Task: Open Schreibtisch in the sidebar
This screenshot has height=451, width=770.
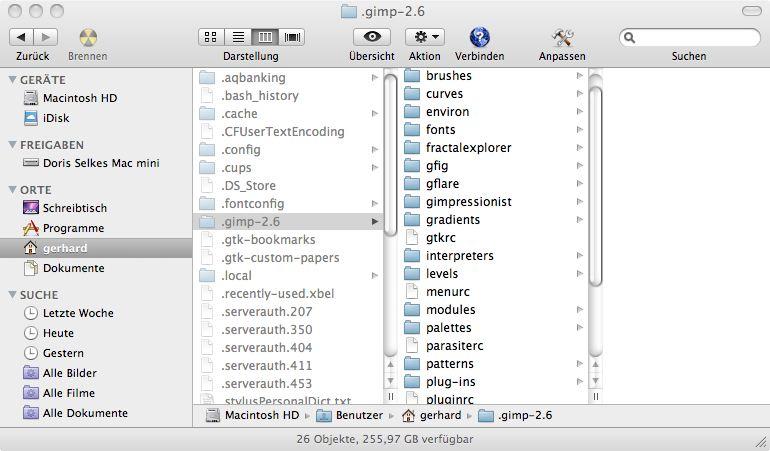Action: pos(65,208)
